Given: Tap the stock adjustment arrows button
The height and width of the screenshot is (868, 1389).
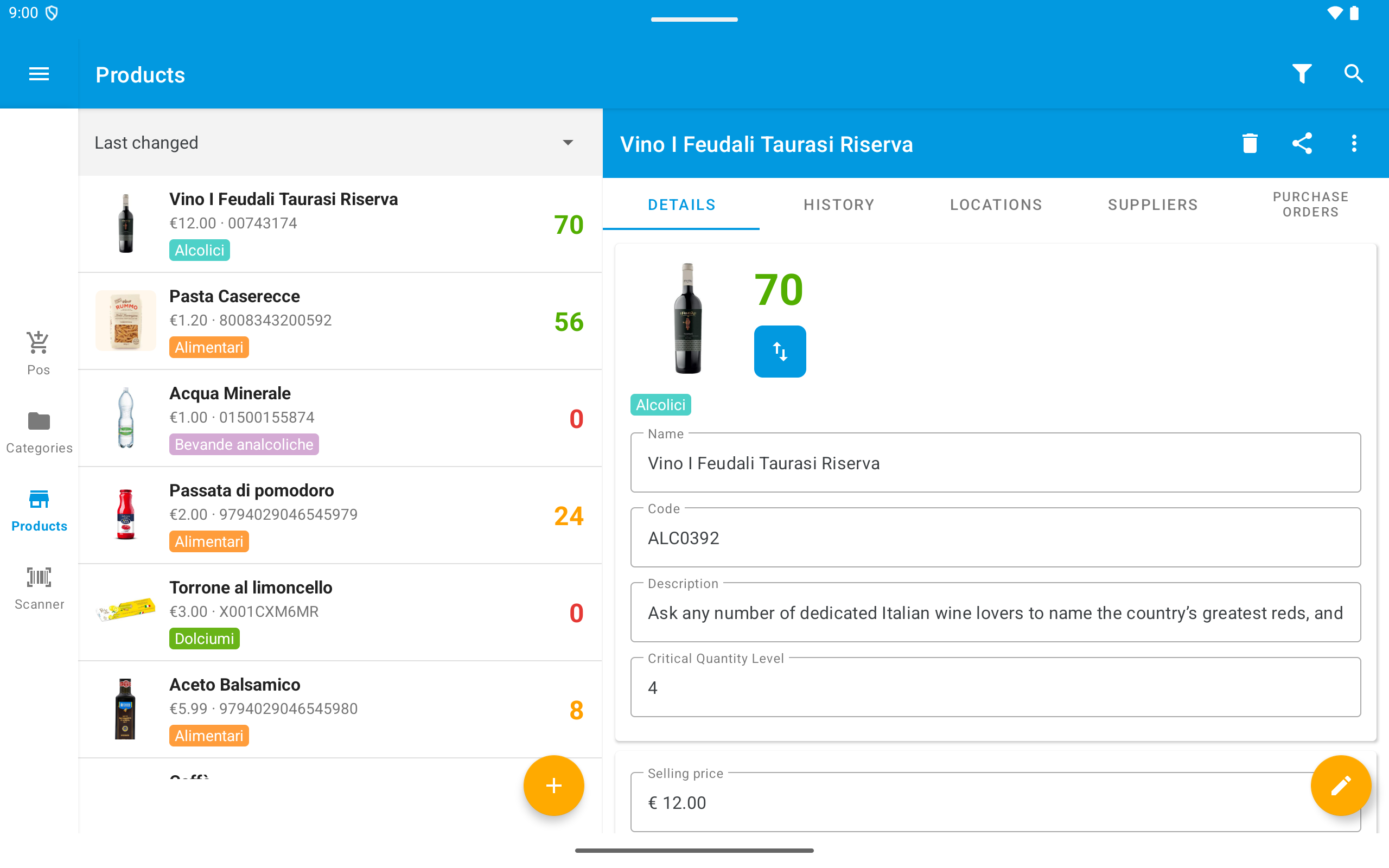Looking at the screenshot, I should coord(780,352).
